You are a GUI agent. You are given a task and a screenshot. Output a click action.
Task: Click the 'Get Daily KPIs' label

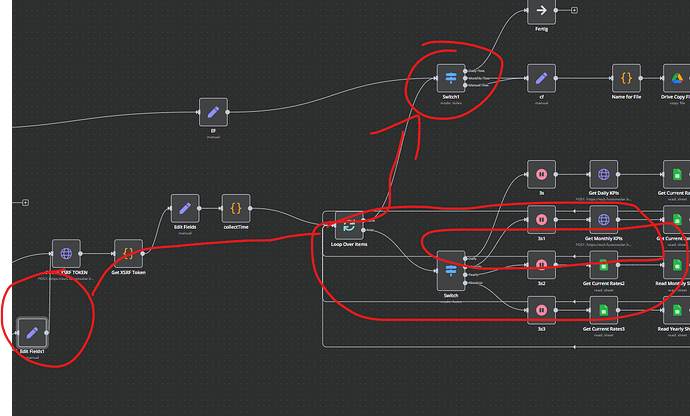click(604, 193)
